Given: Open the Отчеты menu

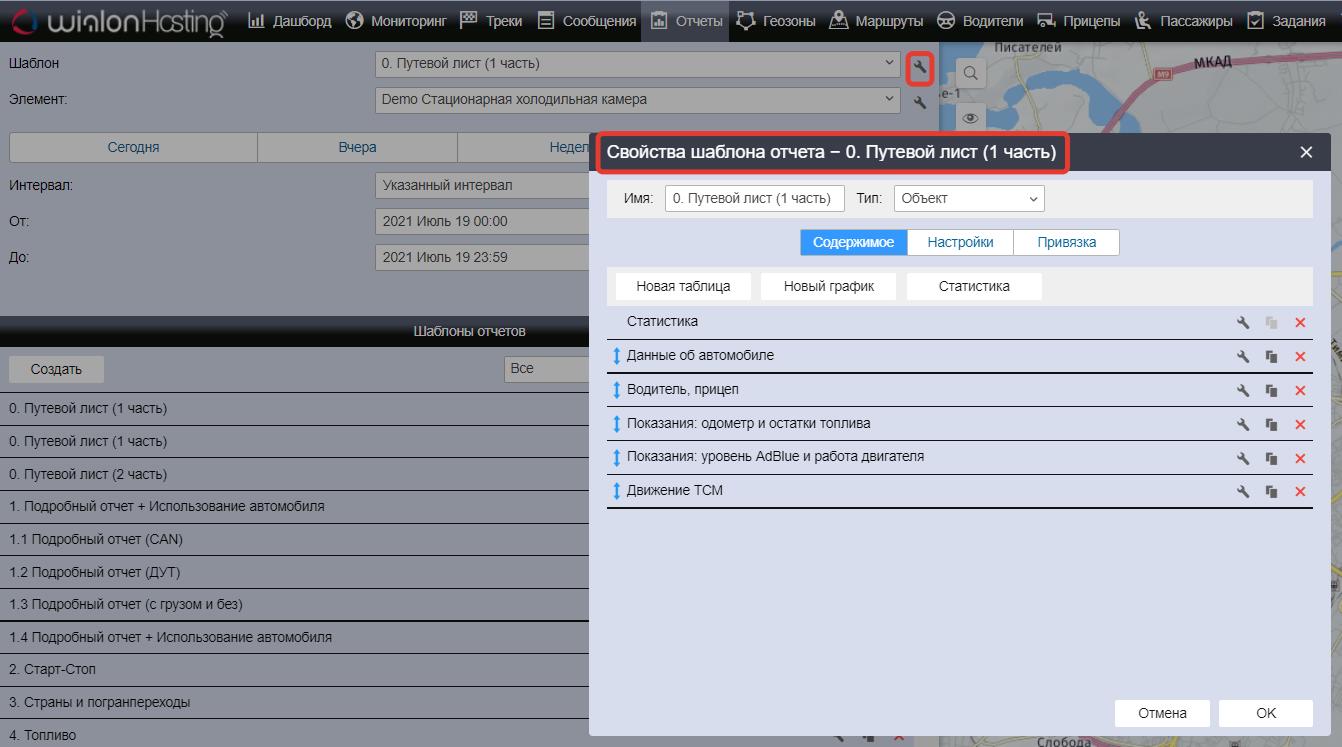Looking at the screenshot, I should [x=686, y=20].
